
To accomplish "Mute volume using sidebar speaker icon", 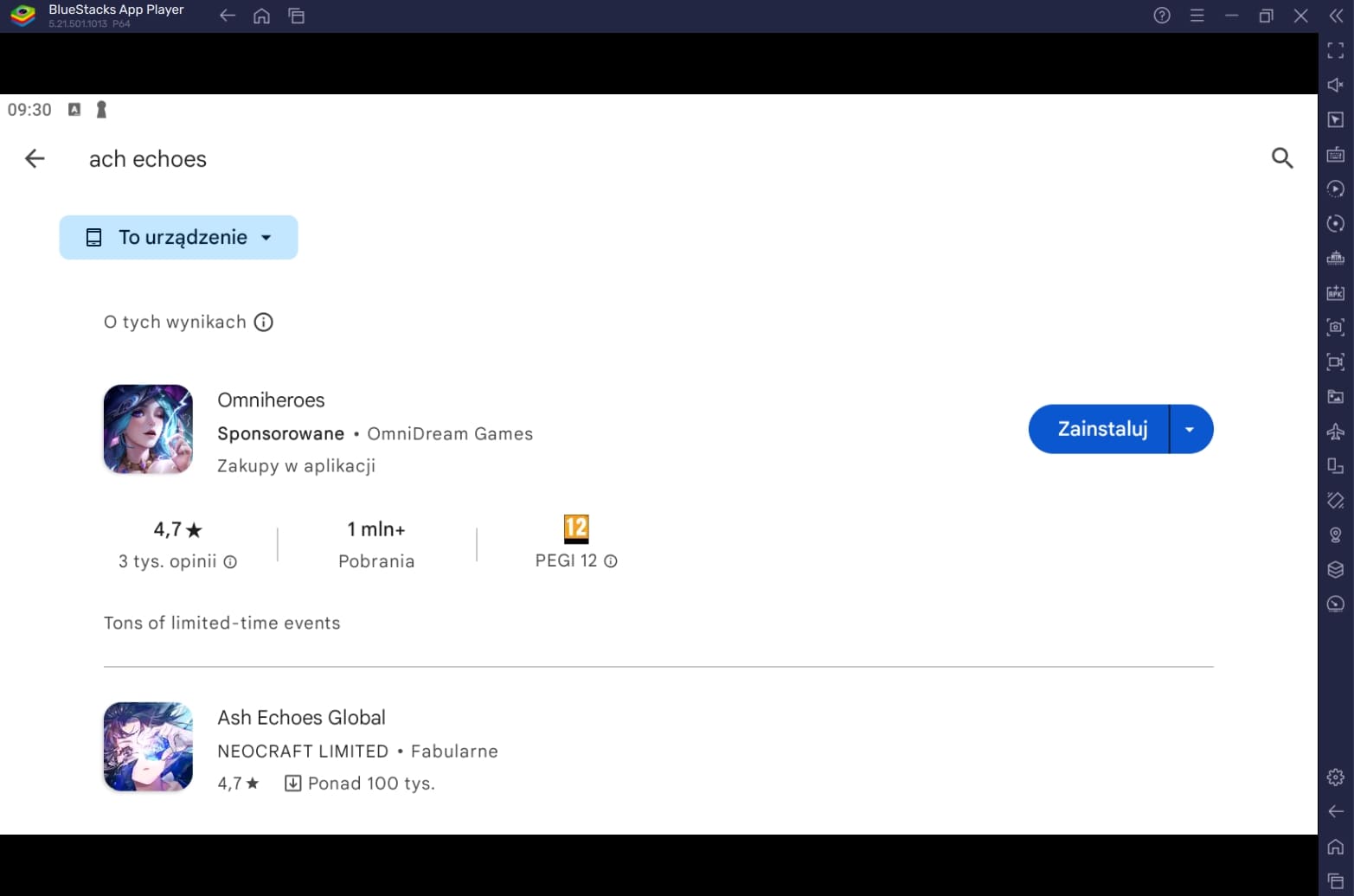I will (1336, 85).
